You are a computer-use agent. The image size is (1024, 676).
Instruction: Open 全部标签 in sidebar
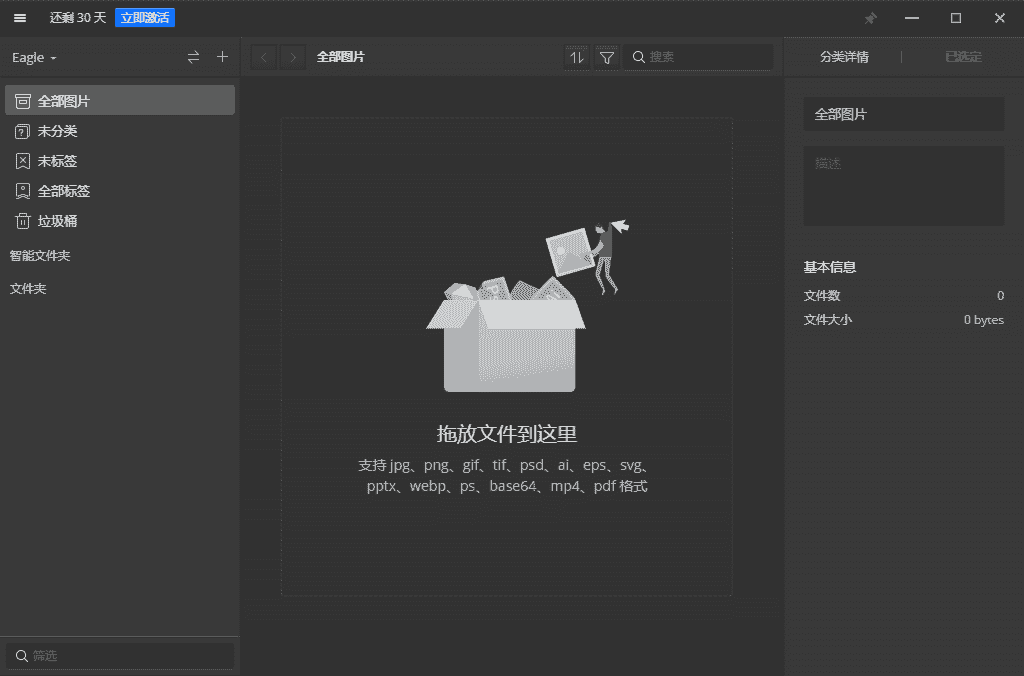[64, 191]
